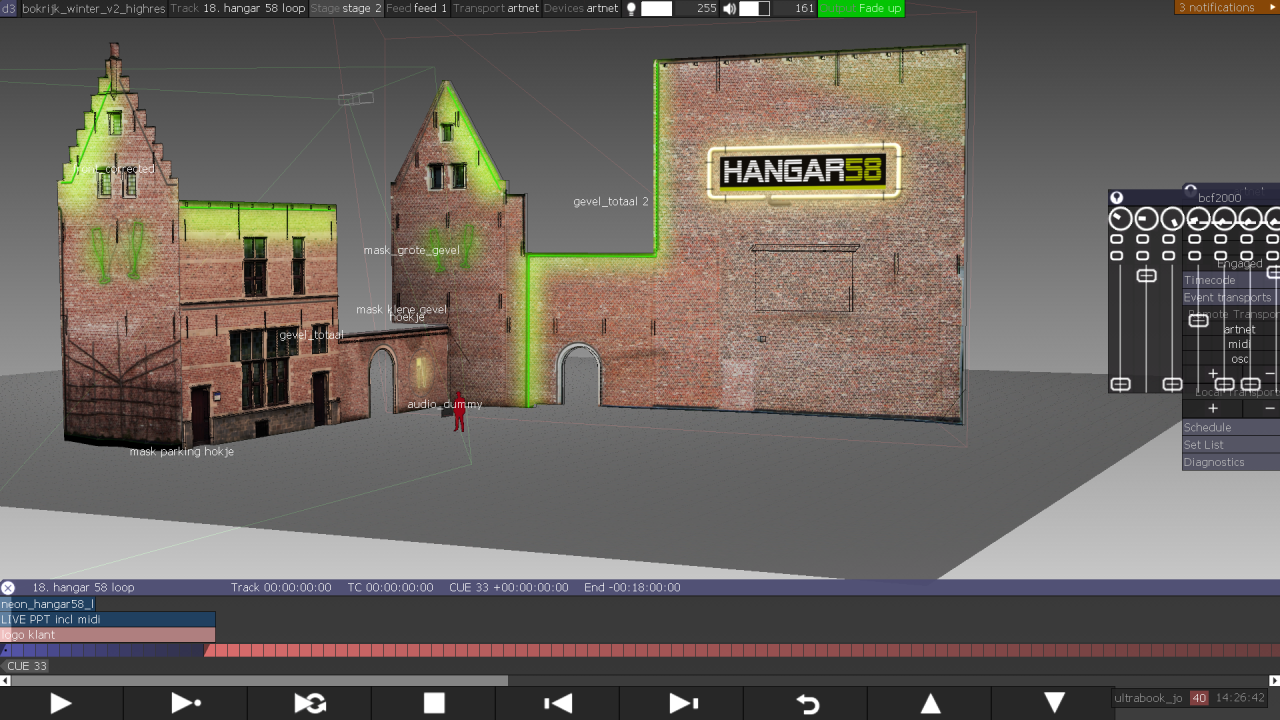This screenshot has height=720, width=1280.
Task: Go to previous track up arrow
Action: [x=929, y=703]
